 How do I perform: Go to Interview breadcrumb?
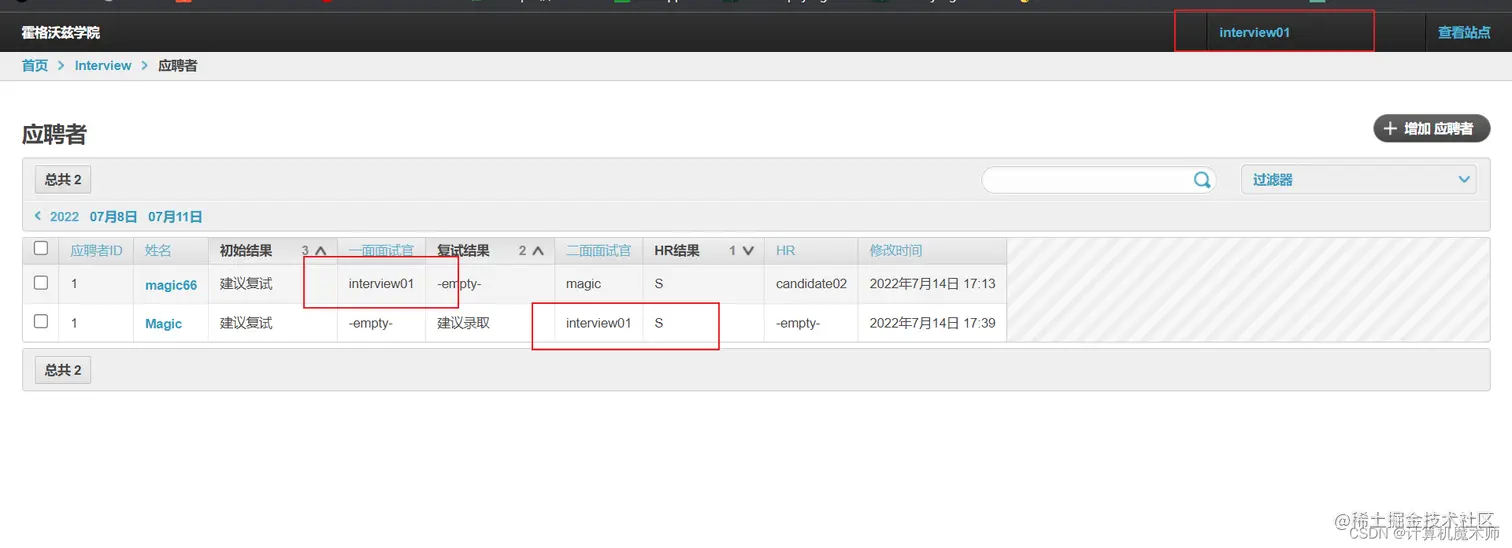pyautogui.click(x=103, y=65)
